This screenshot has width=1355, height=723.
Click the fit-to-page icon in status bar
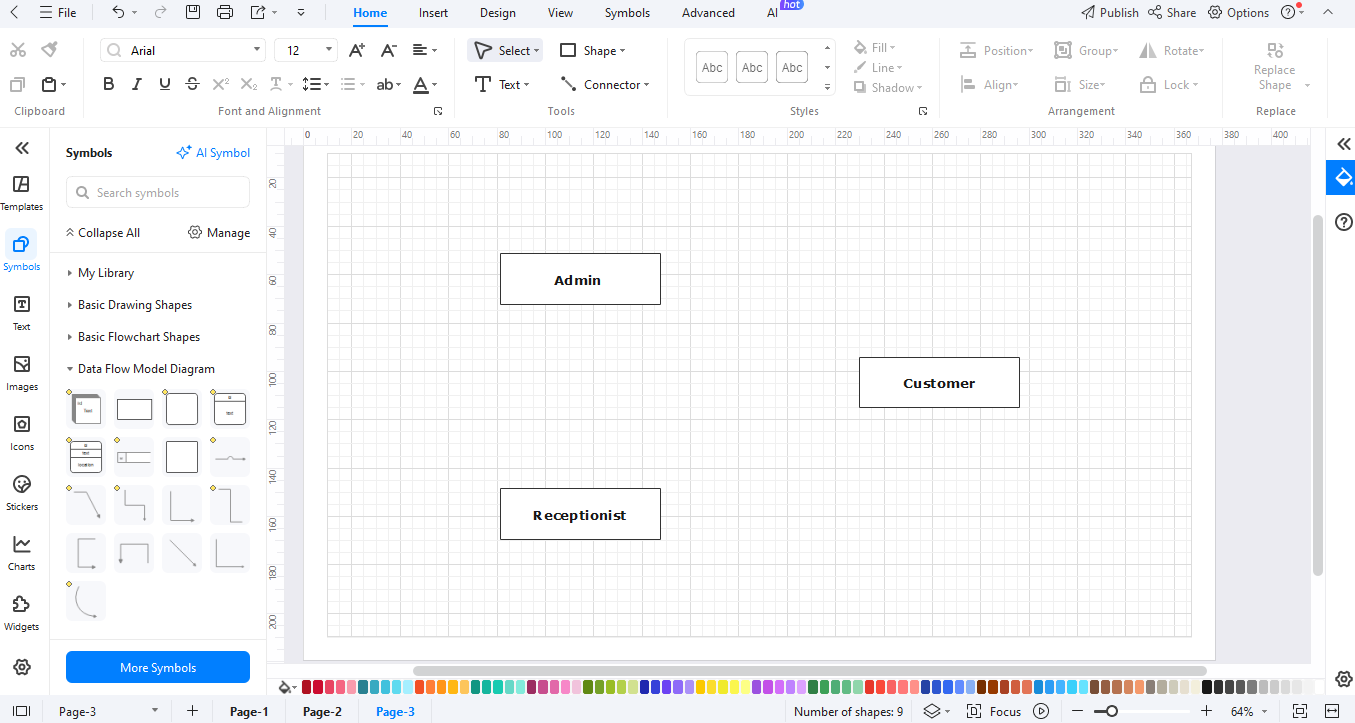click(1300, 711)
